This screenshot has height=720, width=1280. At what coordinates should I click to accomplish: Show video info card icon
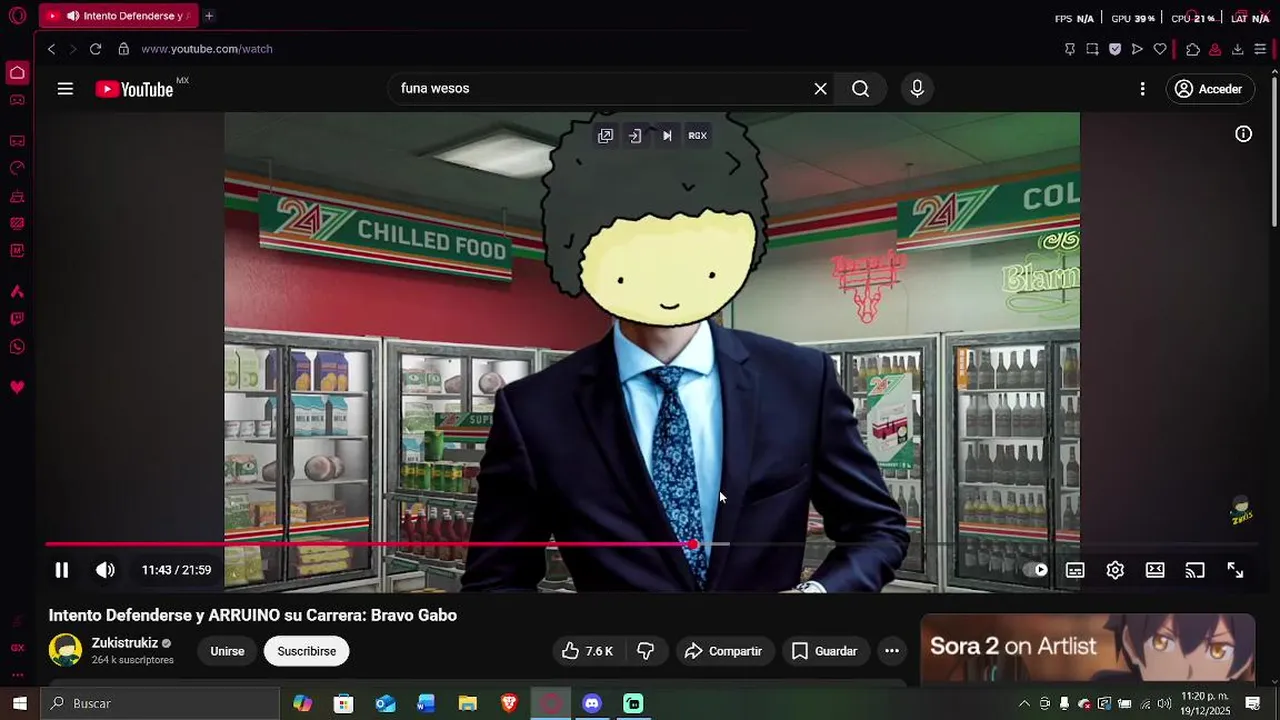click(1243, 134)
